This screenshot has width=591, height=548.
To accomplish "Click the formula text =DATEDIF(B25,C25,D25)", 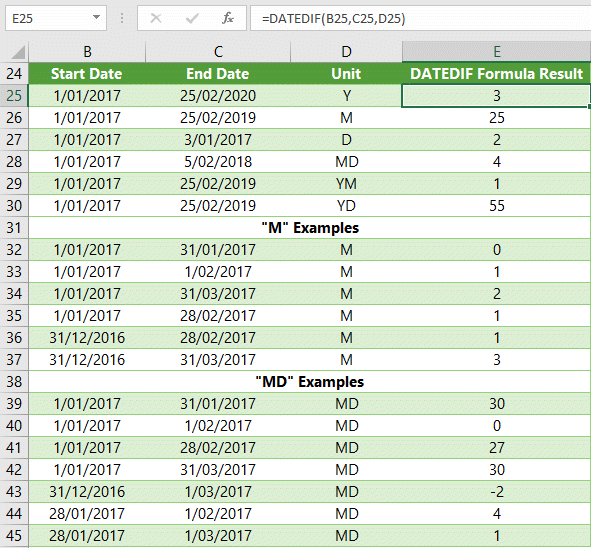I will coord(334,18).
